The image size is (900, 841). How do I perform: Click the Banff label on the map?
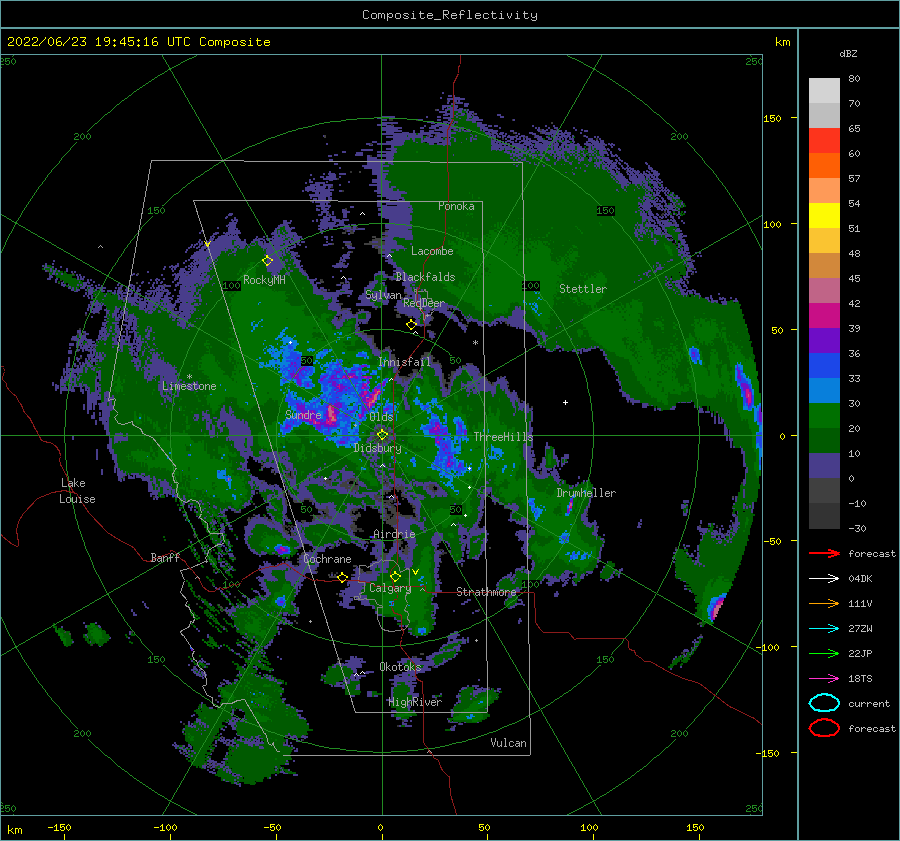point(165,557)
